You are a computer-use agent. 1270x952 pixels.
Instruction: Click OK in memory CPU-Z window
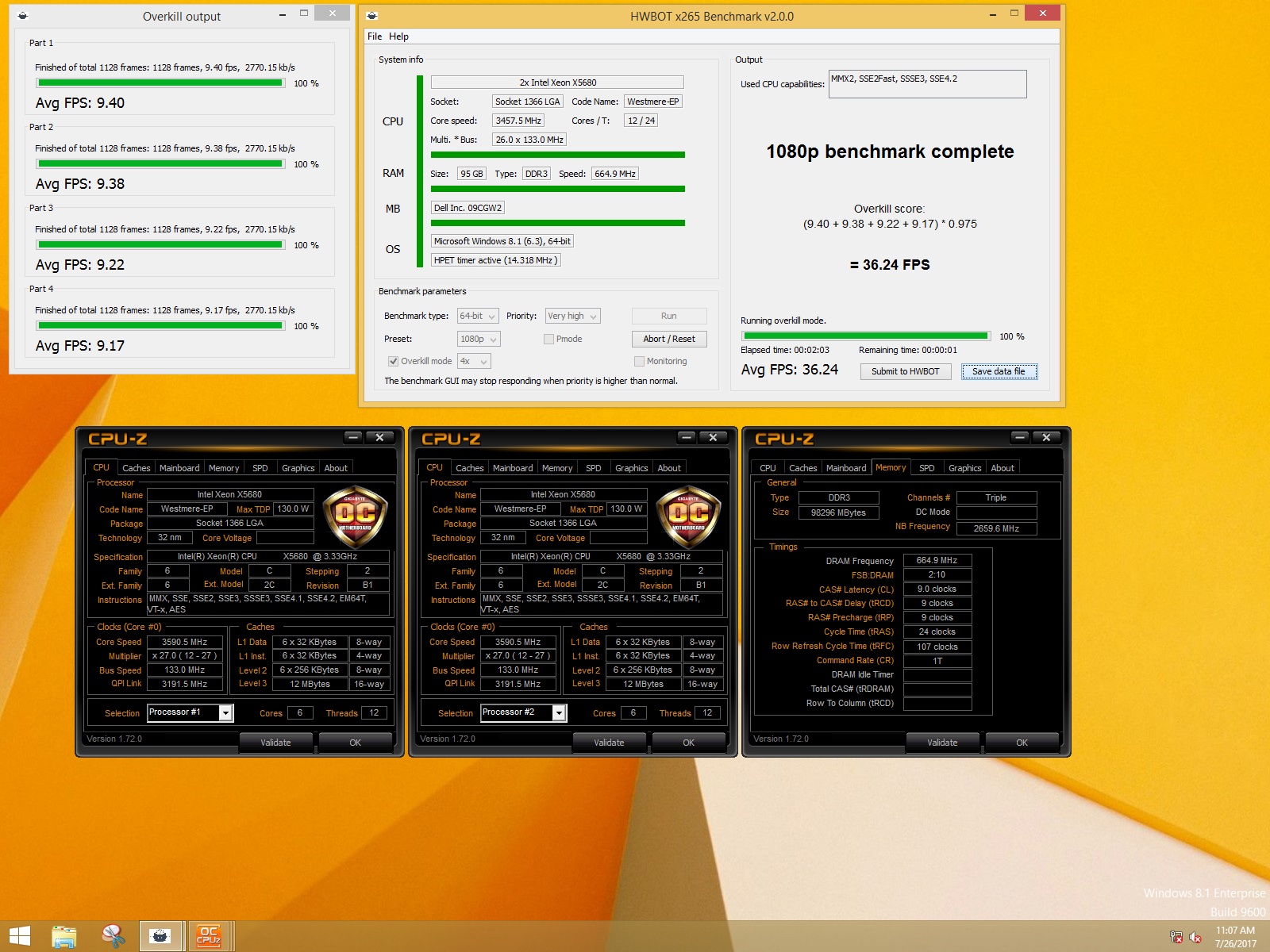1022,743
